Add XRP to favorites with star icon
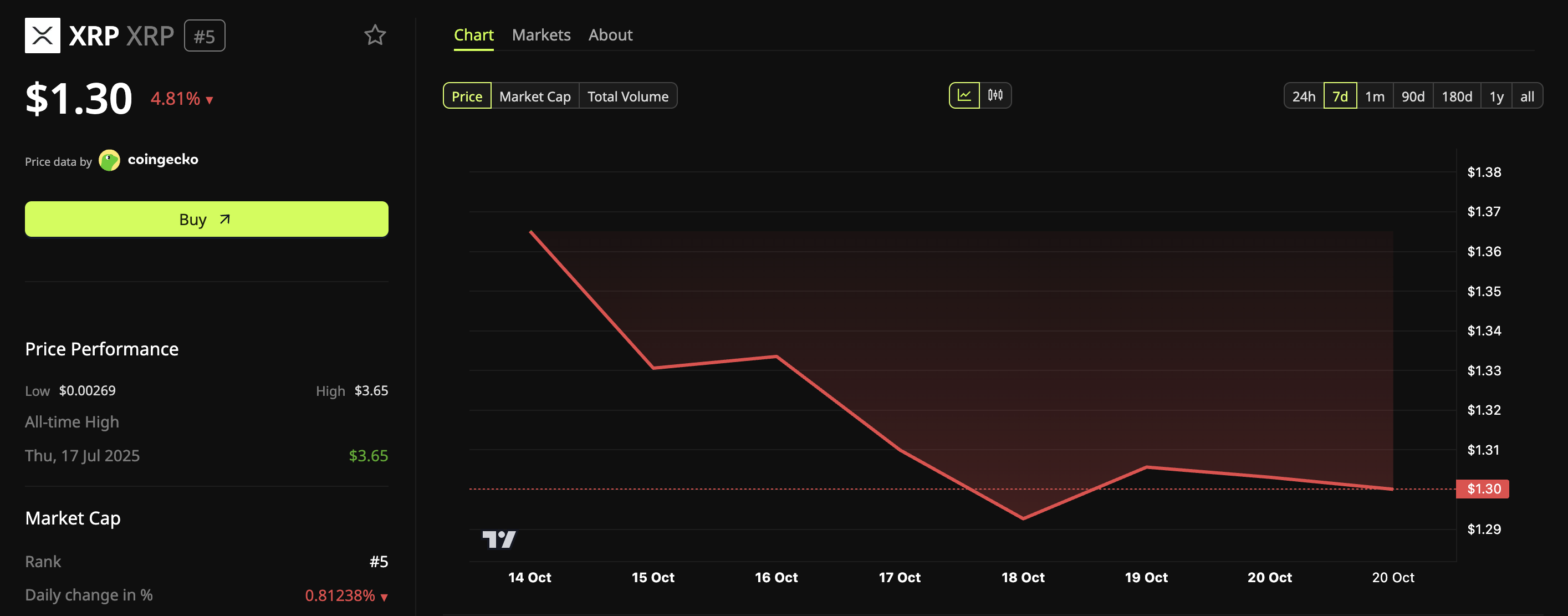The height and width of the screenshot is (616, 1568). click(375, 35)
